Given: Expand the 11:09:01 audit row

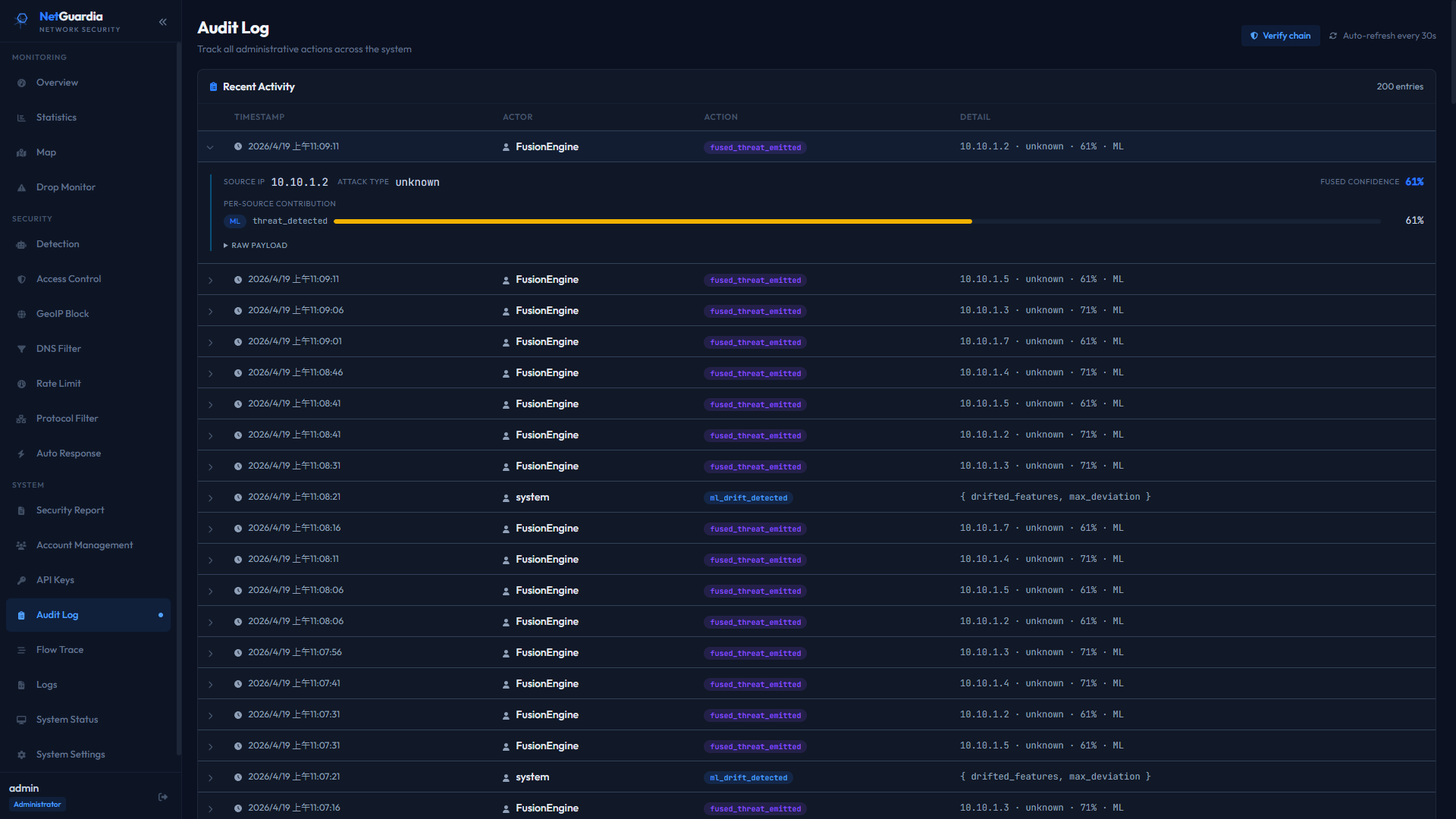Looking at the screenshot, I should 210,343.
